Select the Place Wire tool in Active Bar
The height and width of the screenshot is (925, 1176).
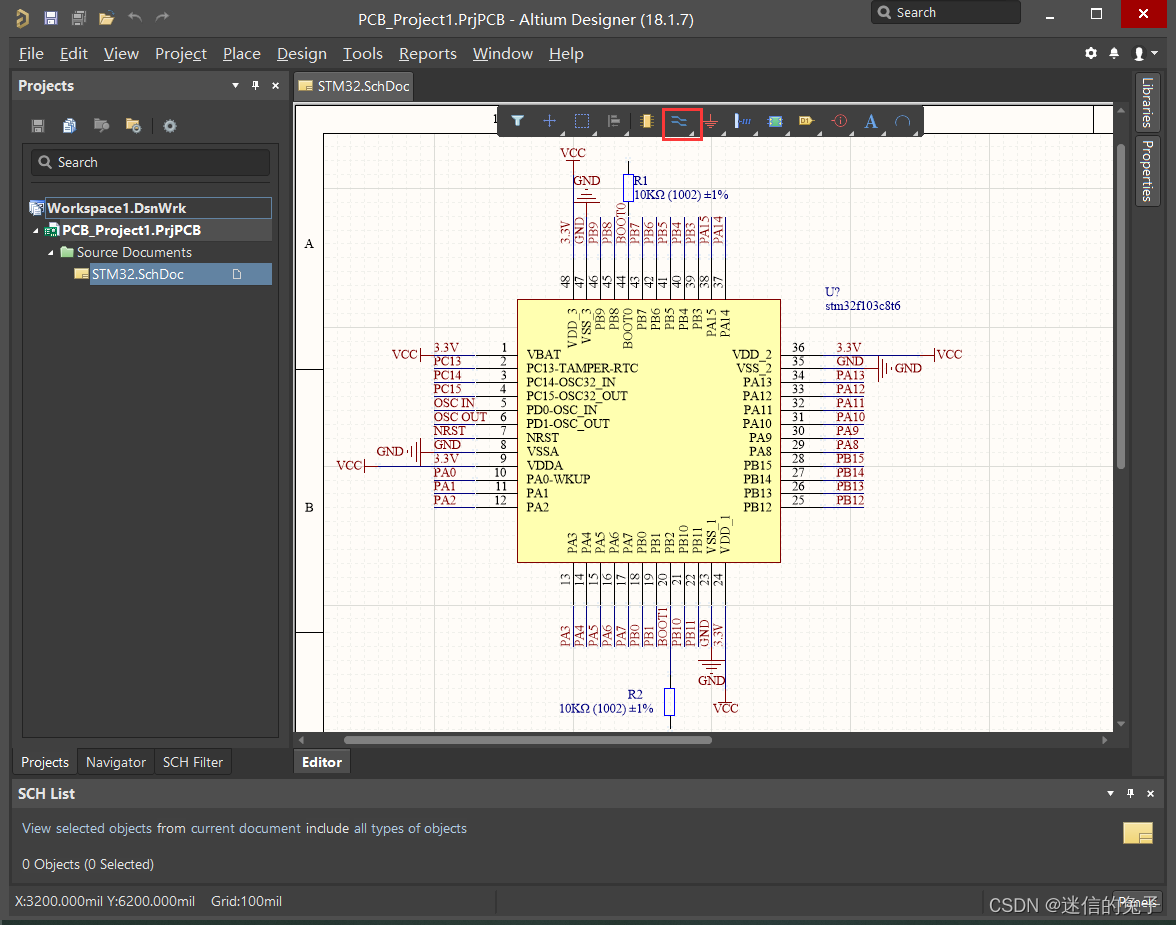pos(680,121)
